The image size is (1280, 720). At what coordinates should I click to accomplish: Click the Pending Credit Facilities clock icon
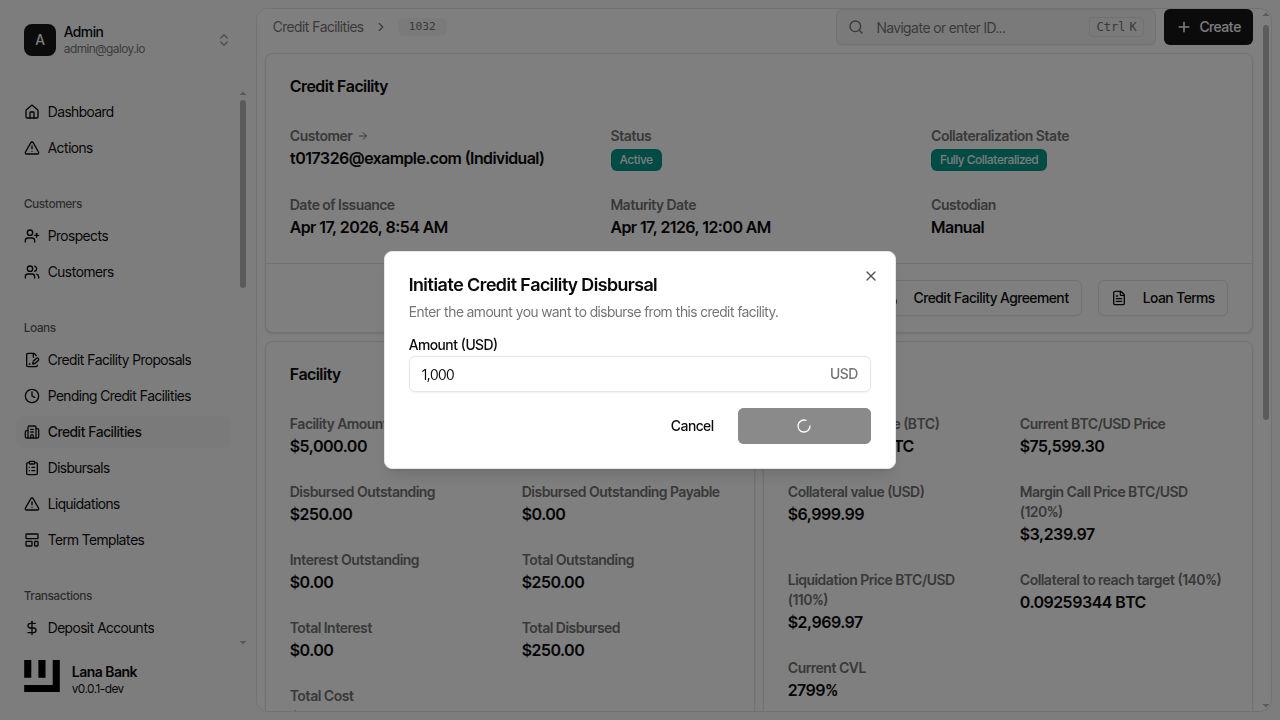[x=32, y=396]
